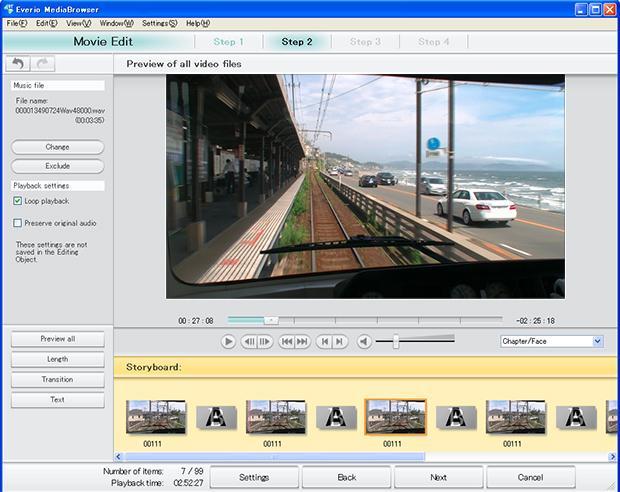Open the Settings menu in menu bar
620x492 pixels.
(158, 22)
